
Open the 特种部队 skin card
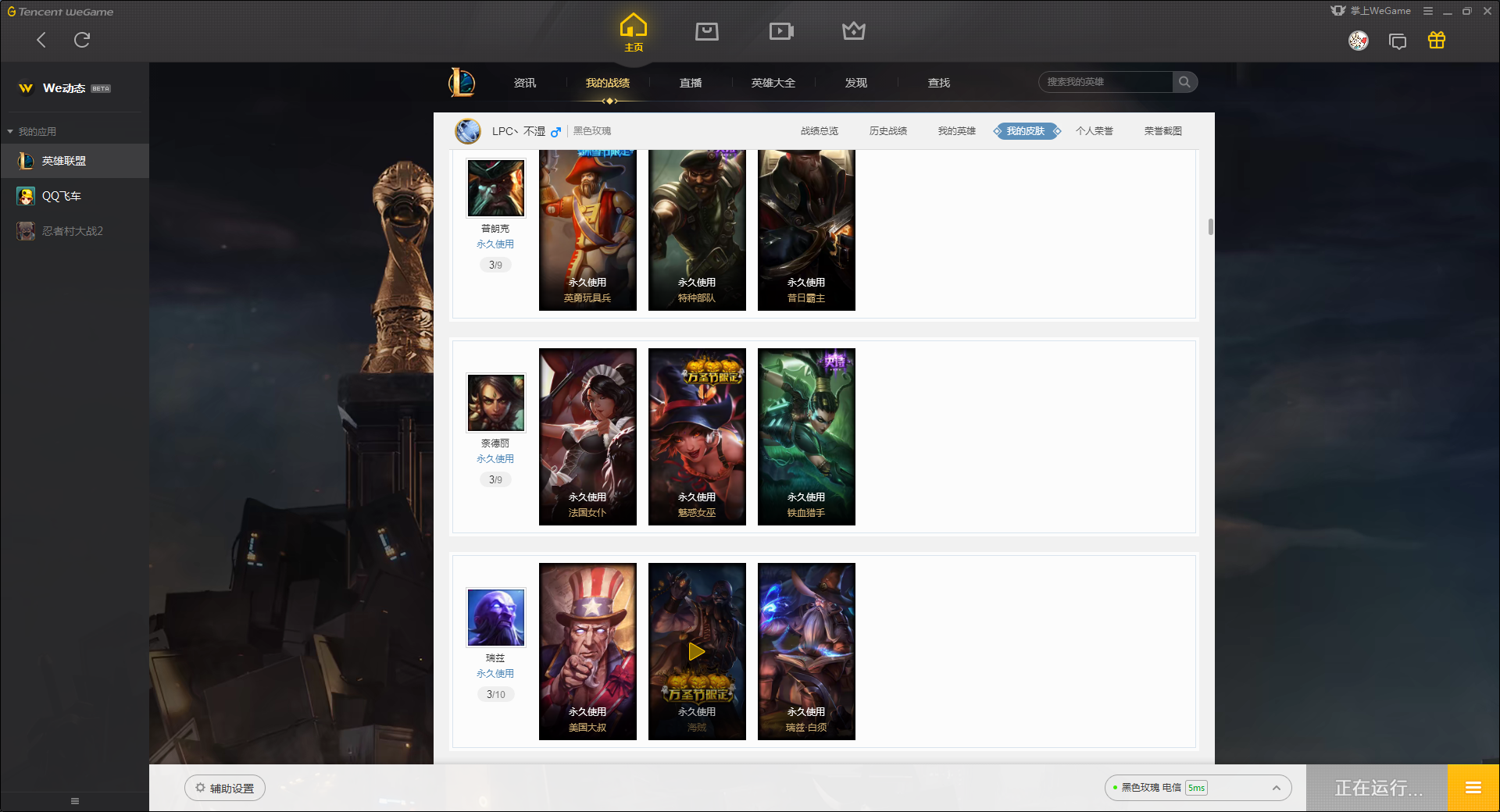click(697, 230)
